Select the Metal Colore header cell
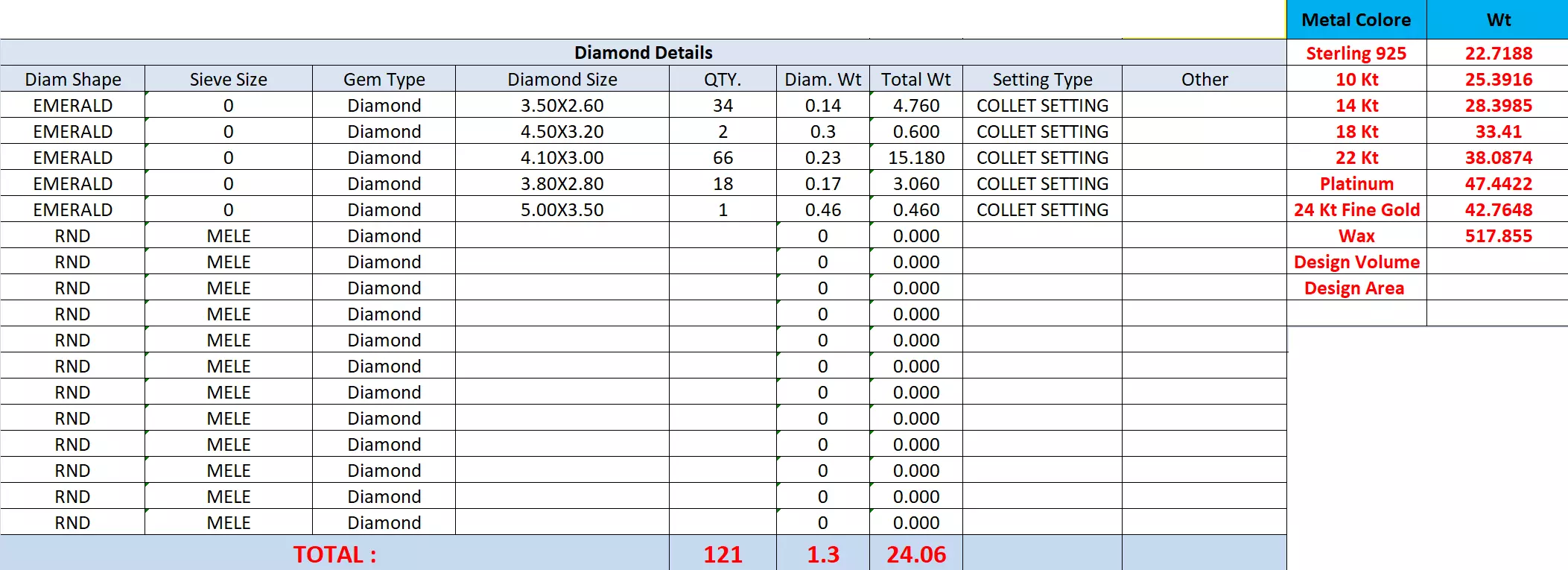Screen dimensions: 1568x570 pyautogui.click(x=1356, y=20)
